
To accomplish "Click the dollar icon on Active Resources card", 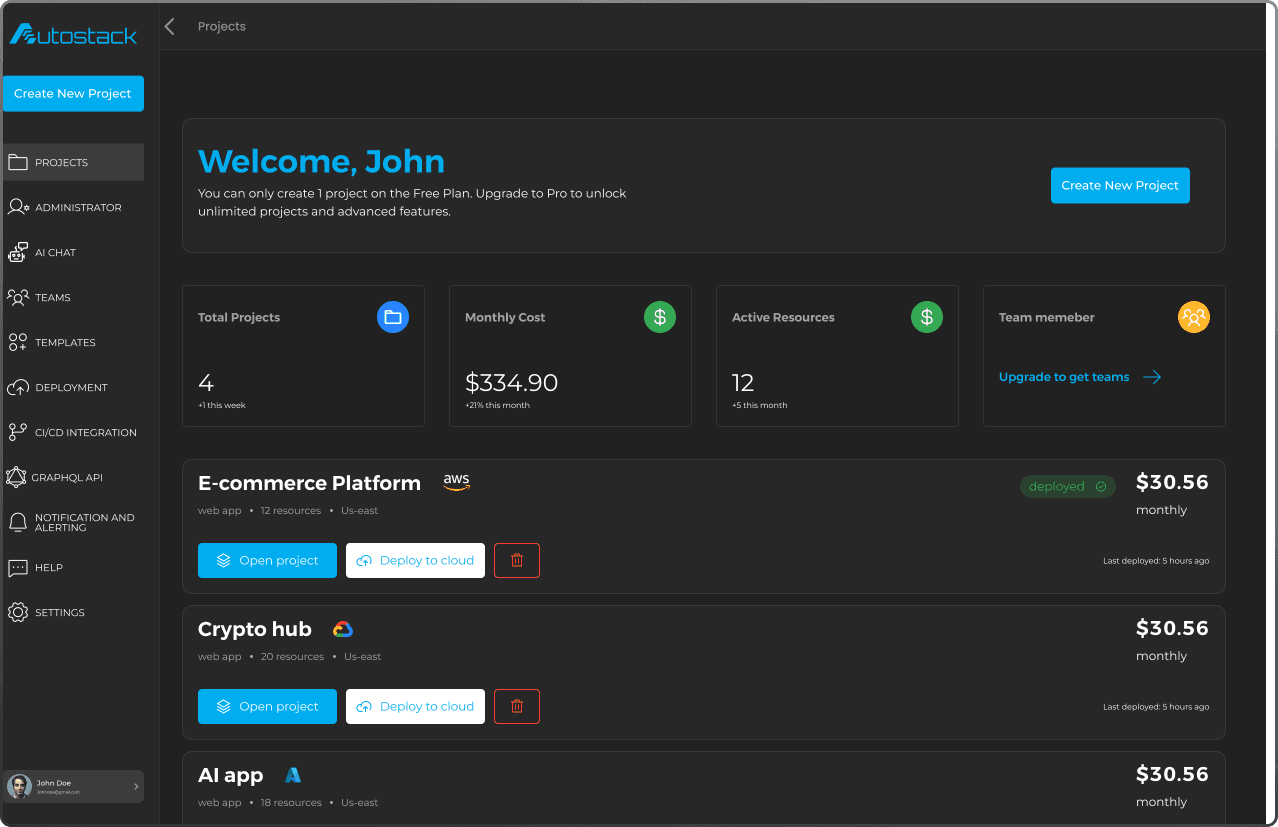I will click(x=927, y=317).
